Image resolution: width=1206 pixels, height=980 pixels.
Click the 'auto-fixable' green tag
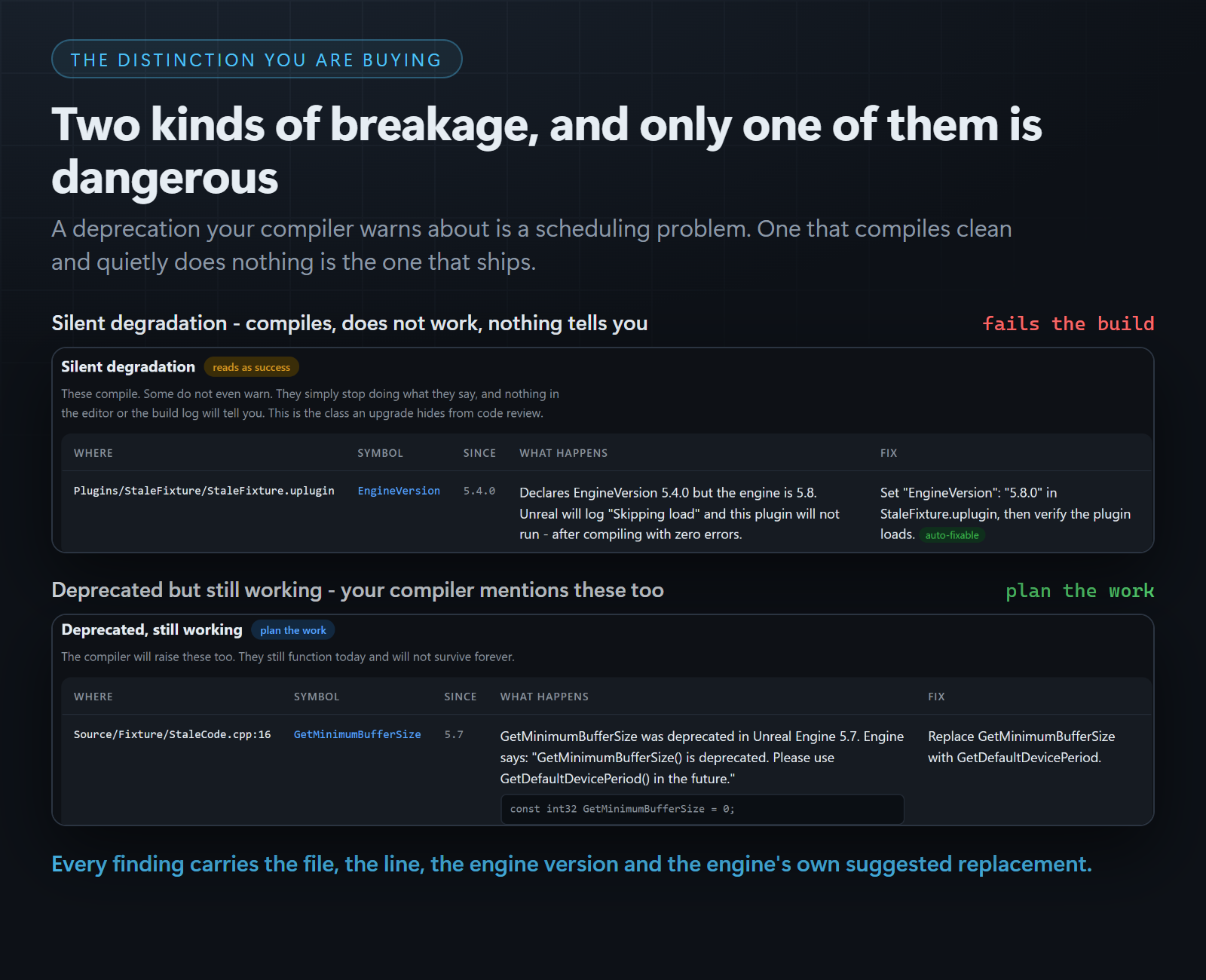tap(952, 535)
